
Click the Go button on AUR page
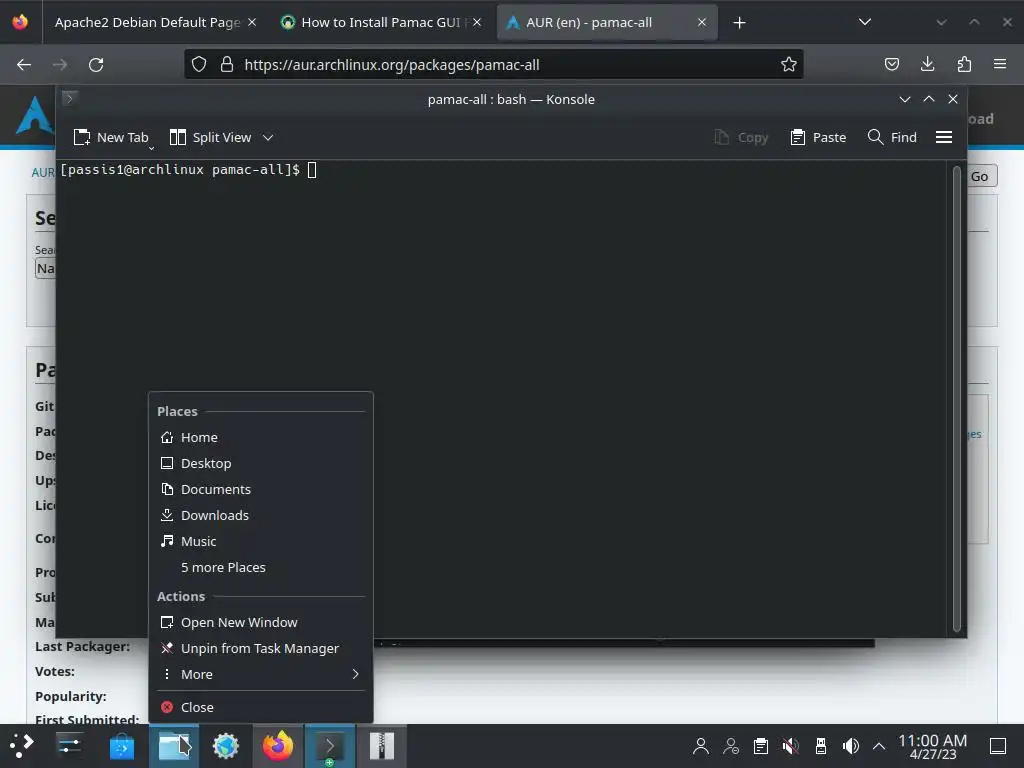pyautogui.click(x=980, y=176)
